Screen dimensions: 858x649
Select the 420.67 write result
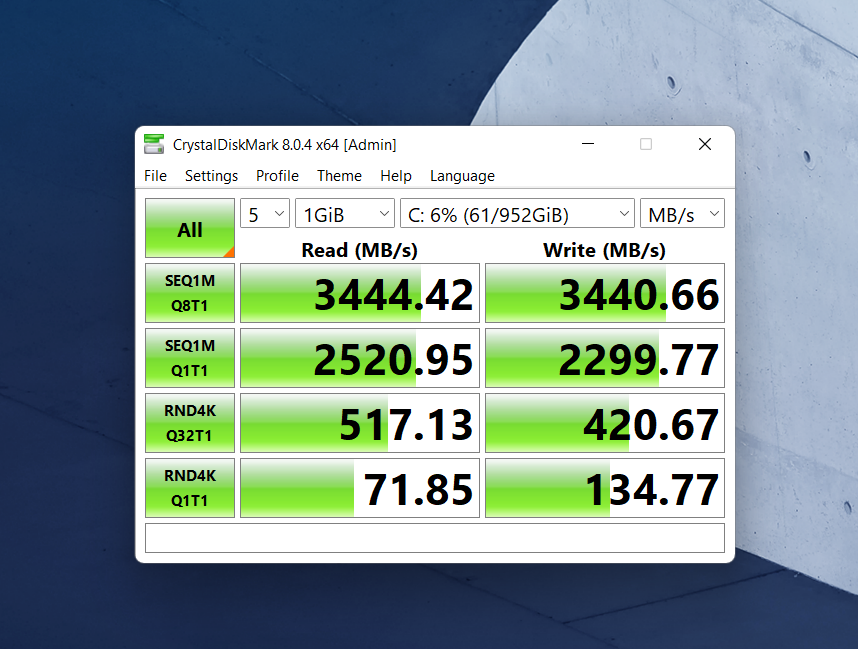click(x=605, y=423)
